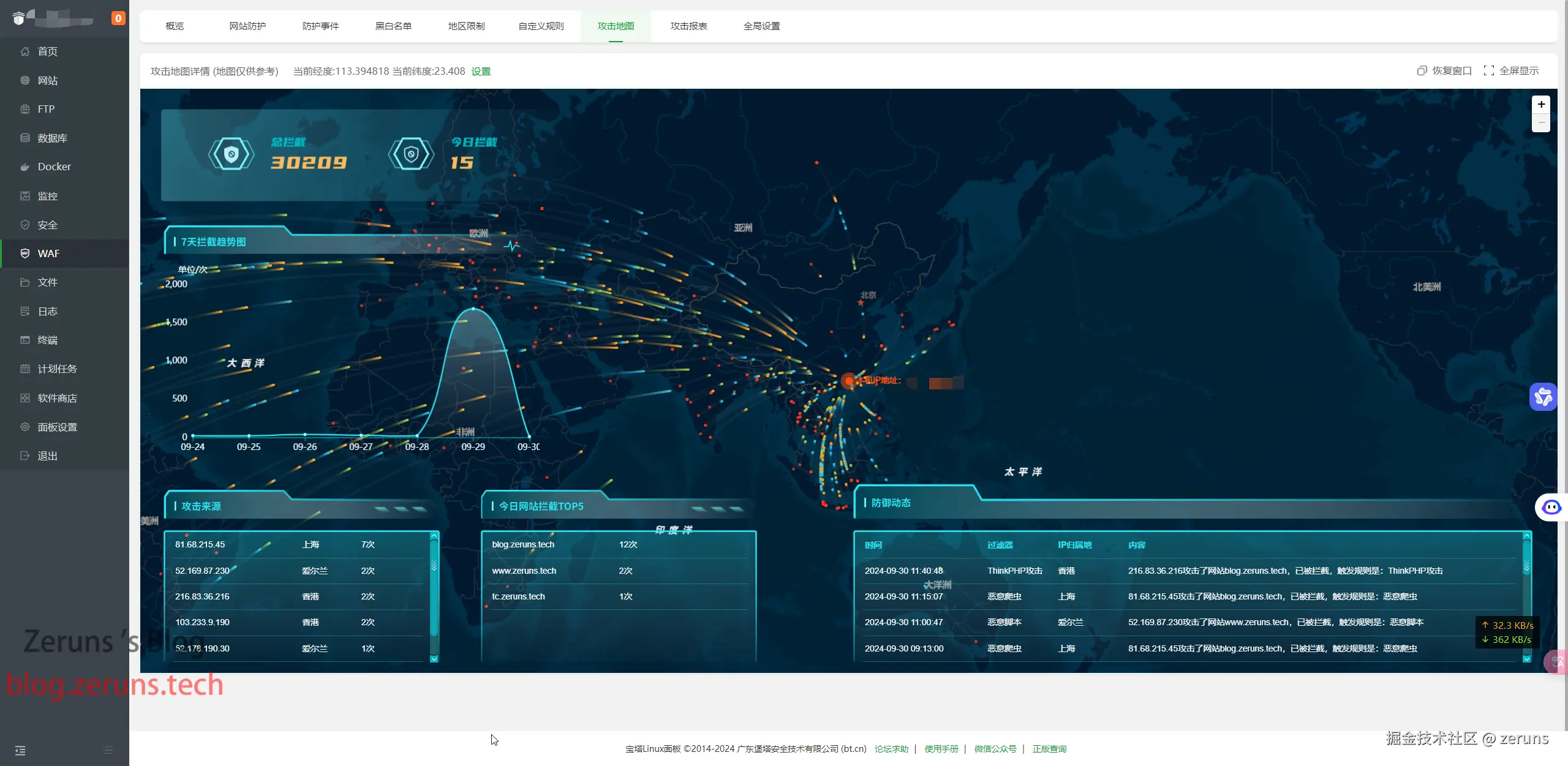Image resolution: width=1568 pixels, height=766 pixels.
Task: Click the map zoom-out minus button
Action: [x=1541, y=123]
